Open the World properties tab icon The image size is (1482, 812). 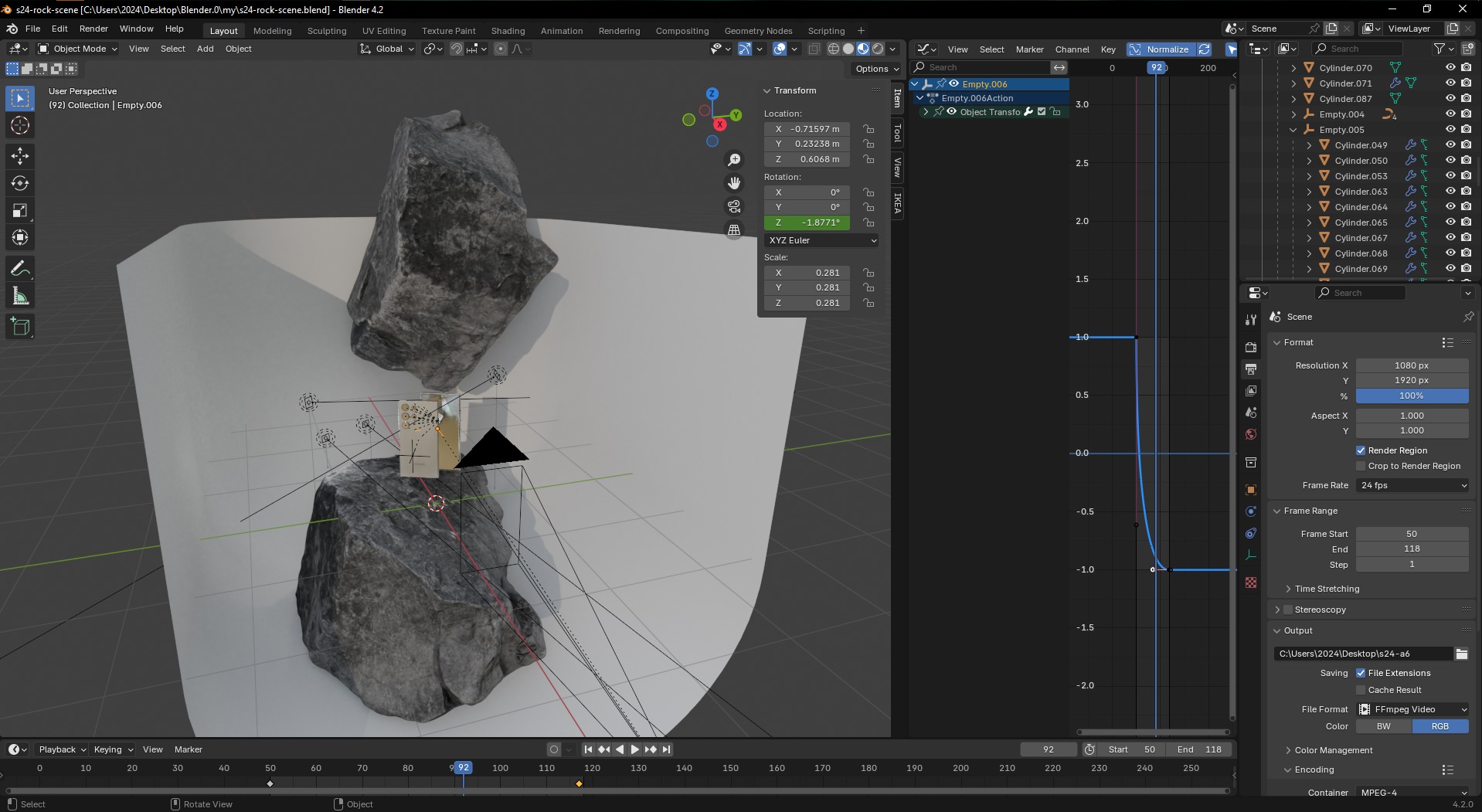click(x=1251, y=434)
